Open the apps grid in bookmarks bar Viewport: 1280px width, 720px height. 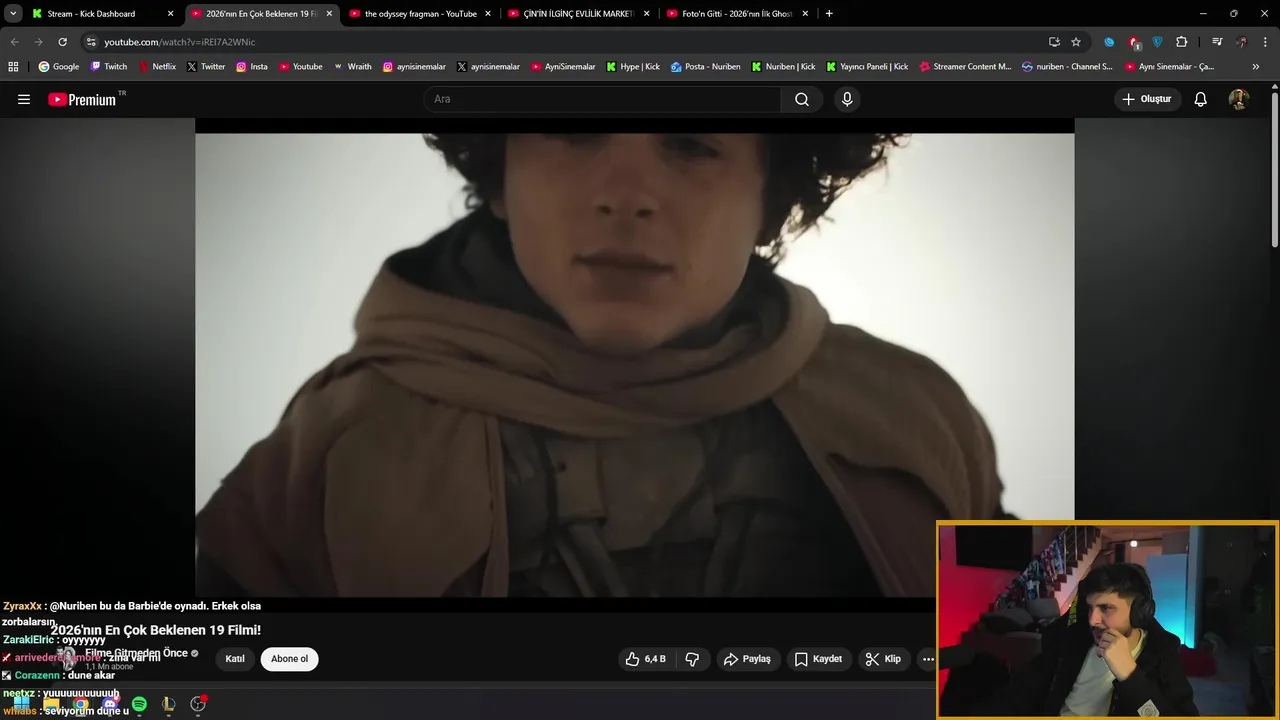tap(13, 67)
